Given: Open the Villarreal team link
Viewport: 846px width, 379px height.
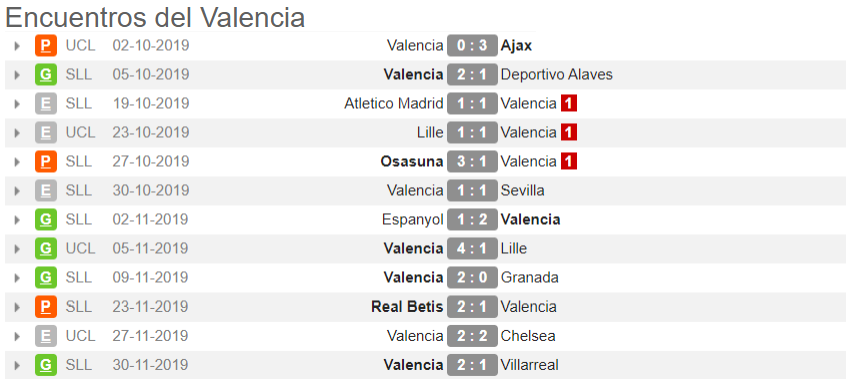Looking at the screenshot, I should 529,365.
